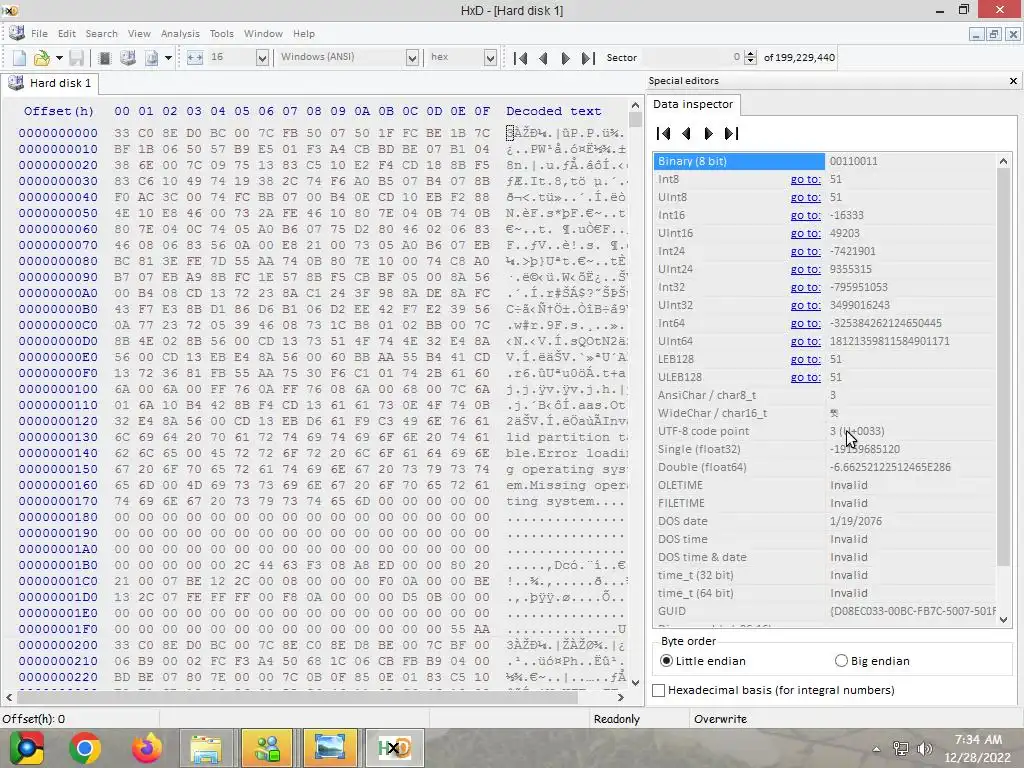Open the Analysis menu

(180, 33)
